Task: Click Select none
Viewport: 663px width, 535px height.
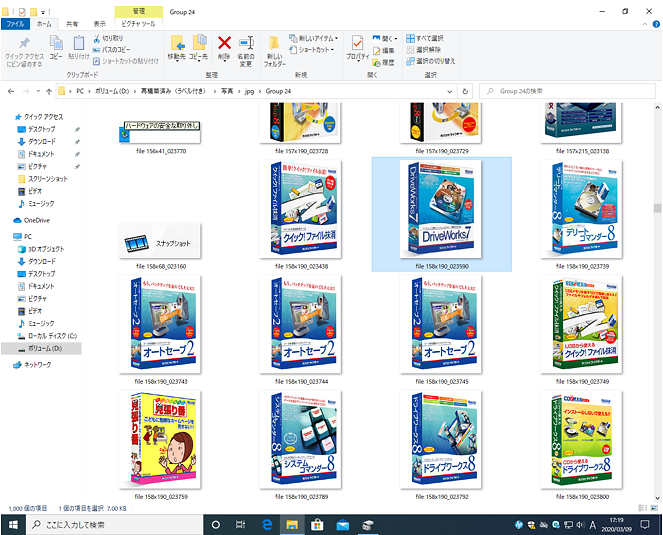Action: click(424, 50)
